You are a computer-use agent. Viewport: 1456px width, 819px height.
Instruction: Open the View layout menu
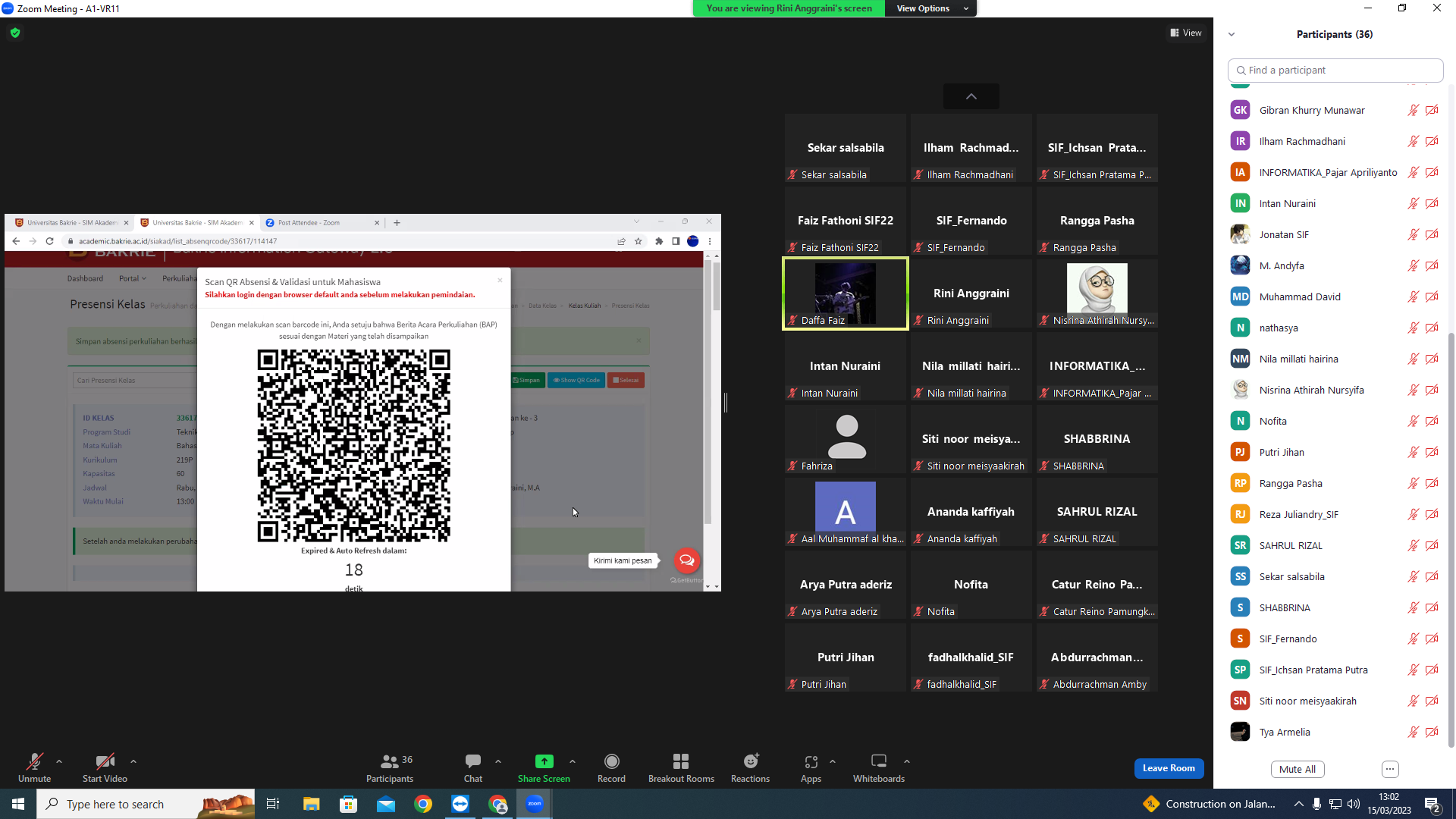pyautogui.click(x=1186, y=33)
